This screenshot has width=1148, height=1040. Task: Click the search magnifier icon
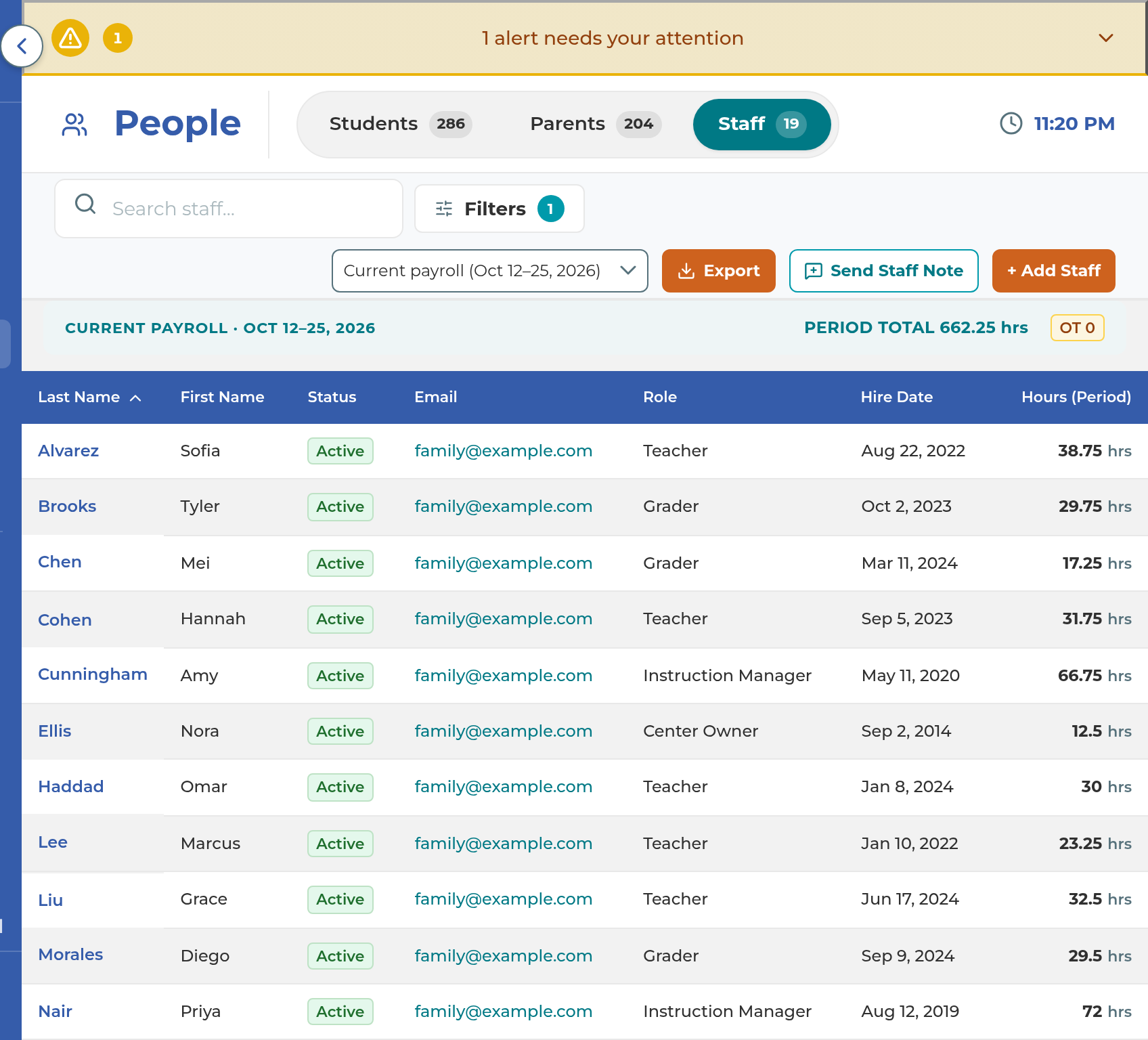85,204
